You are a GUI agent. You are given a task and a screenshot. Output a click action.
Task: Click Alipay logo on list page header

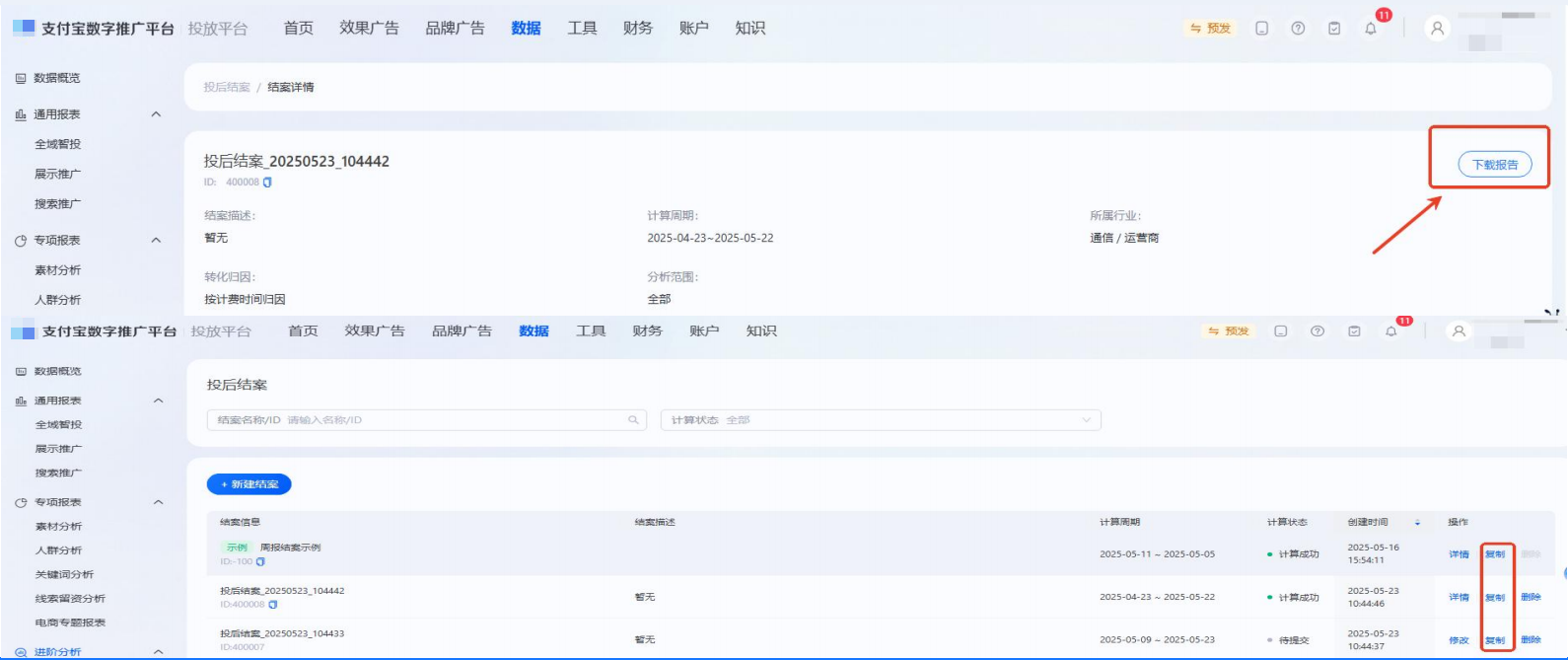(x=24, y=332)
